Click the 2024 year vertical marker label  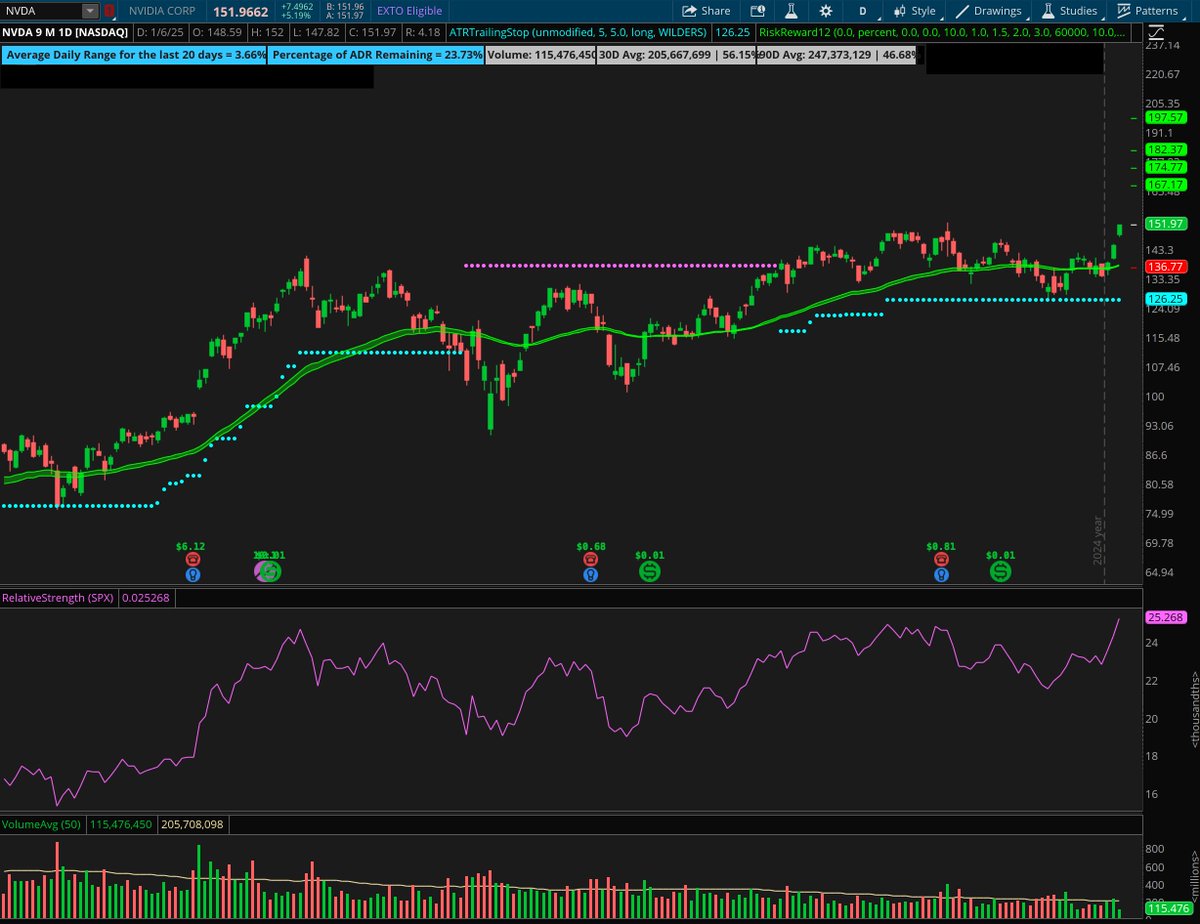click(x=1098, y=540)
